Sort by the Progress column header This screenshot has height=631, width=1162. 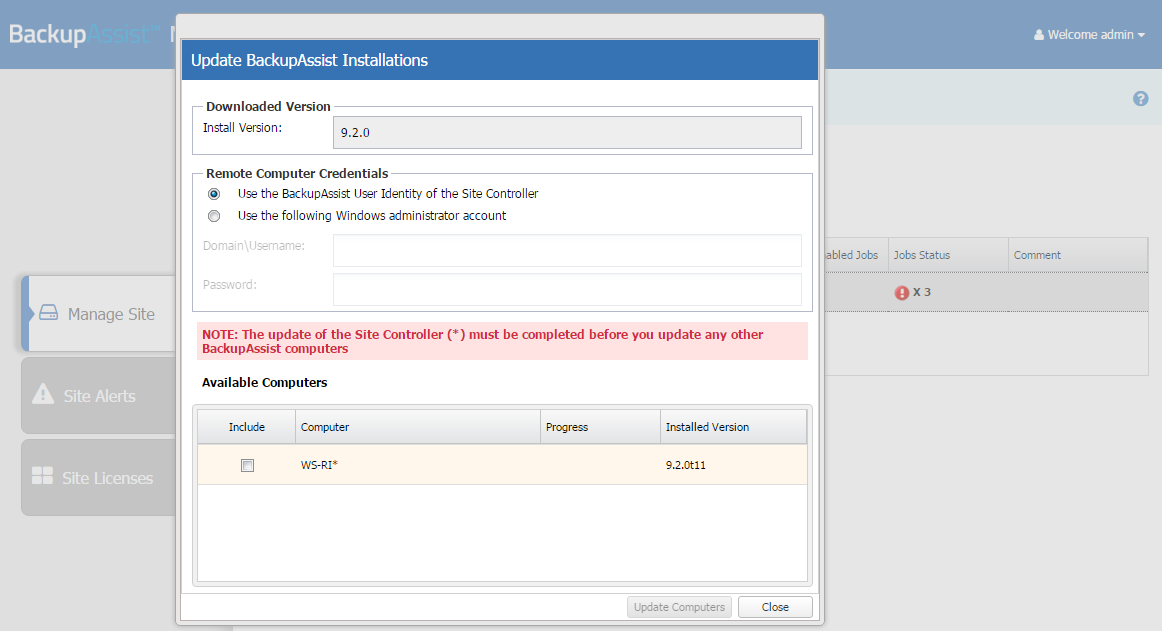point(600,427)
